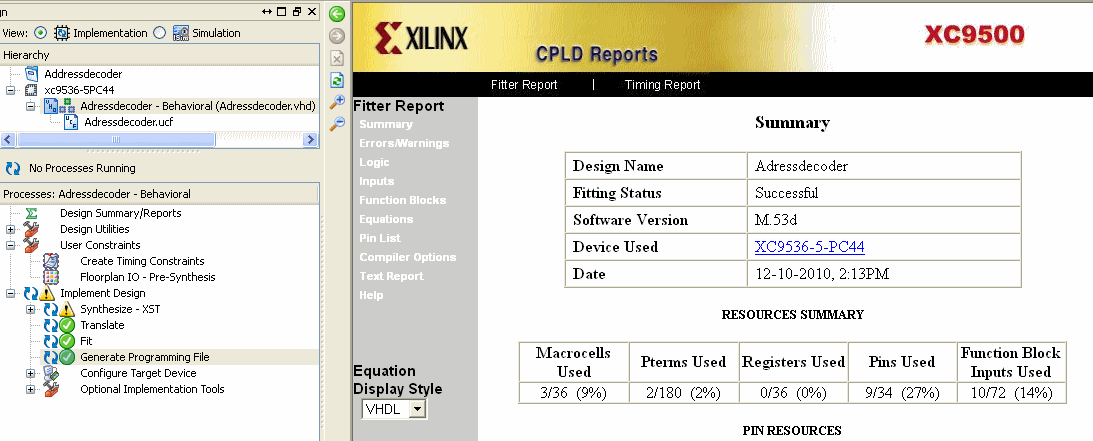Click the Adressdecoder.ucf file icon
The width and height of the screenshot is (1093, 441).
[71, 123]
